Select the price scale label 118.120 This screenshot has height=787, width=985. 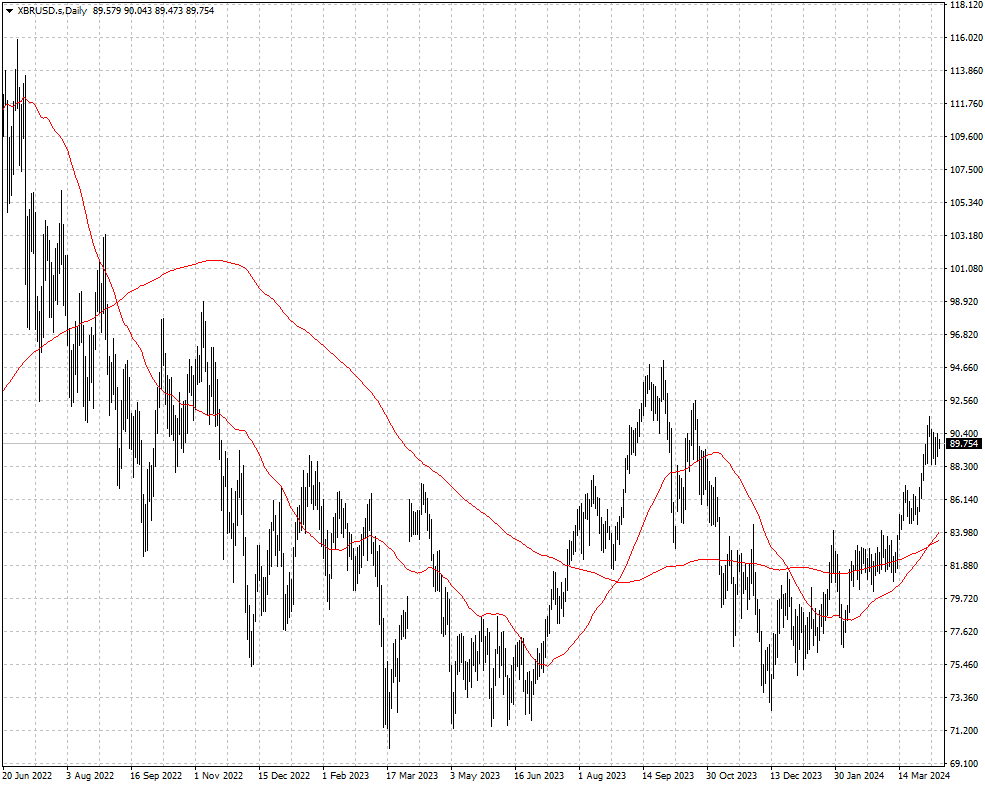967,4
